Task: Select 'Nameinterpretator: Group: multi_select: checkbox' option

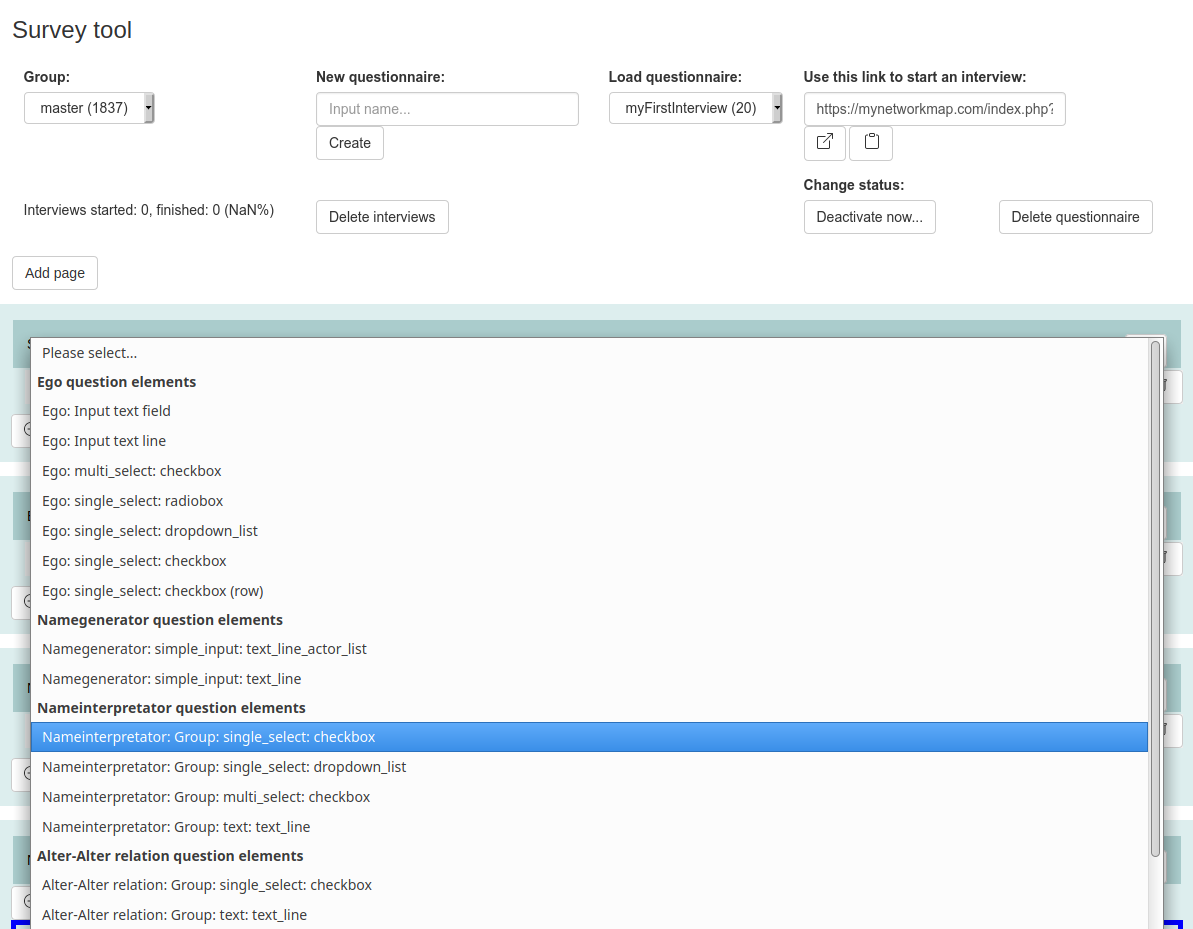Action: coord(589,797)
